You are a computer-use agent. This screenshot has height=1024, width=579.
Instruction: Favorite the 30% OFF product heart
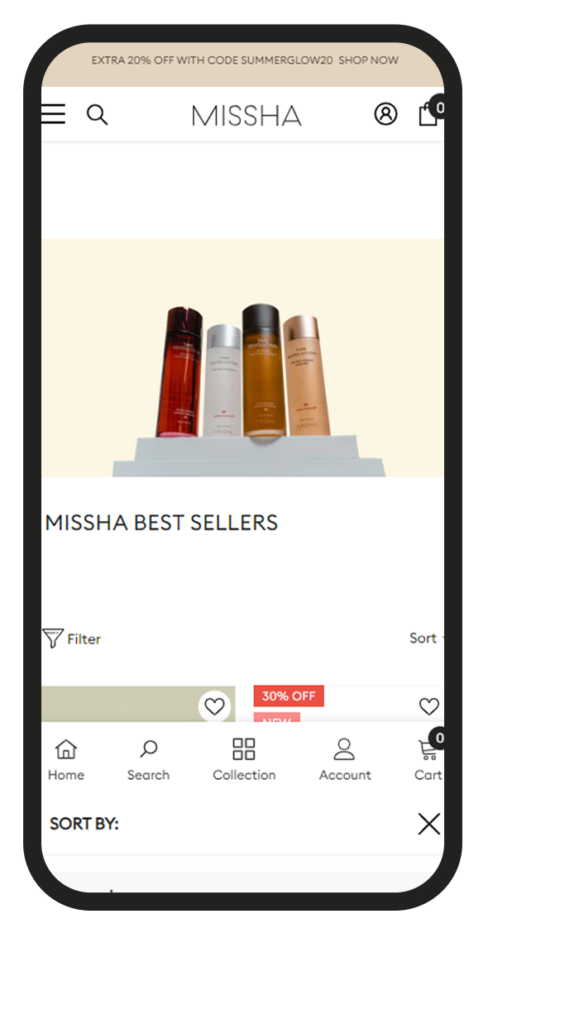pyautogui.click(x=429, y=706)
